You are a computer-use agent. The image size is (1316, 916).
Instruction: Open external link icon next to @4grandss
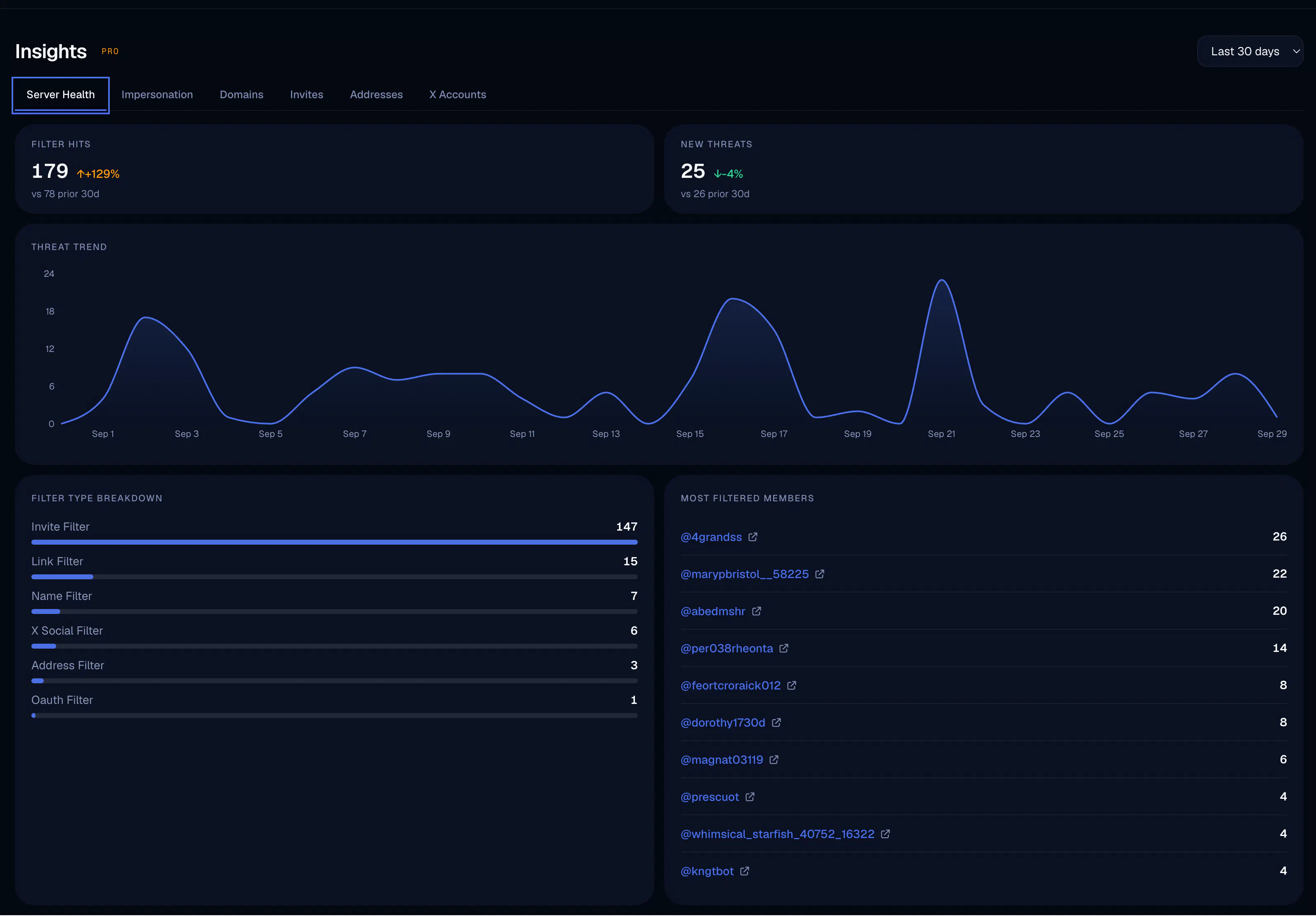click(x=753, y=537)
